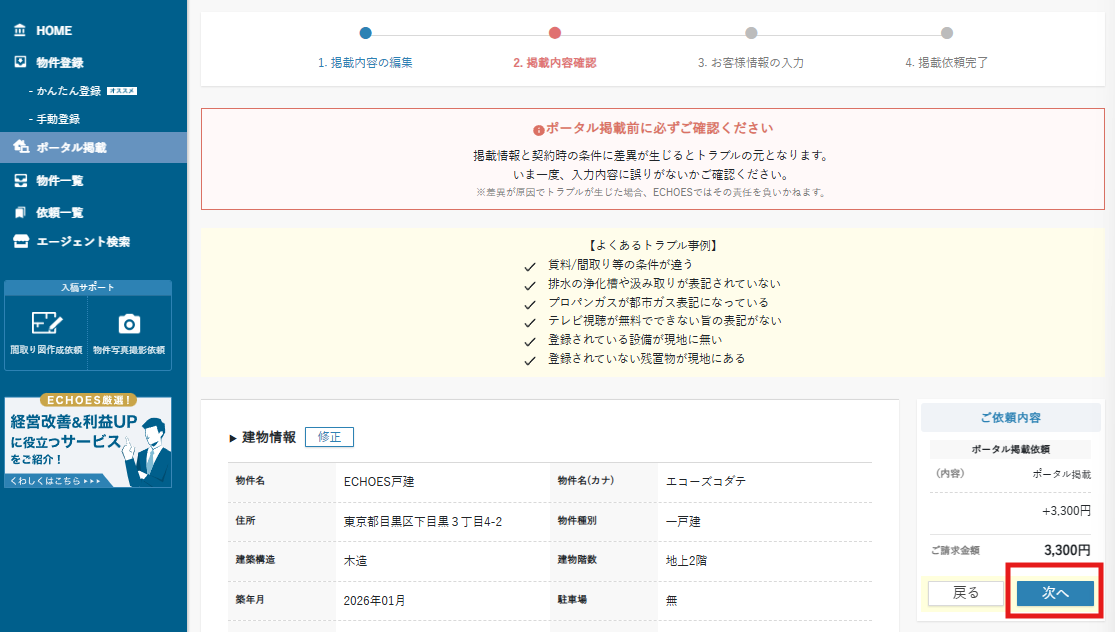Click 修正 button beside 建物情報
The height and width of the screenshot is (632, 1115).
pos(329,437)
